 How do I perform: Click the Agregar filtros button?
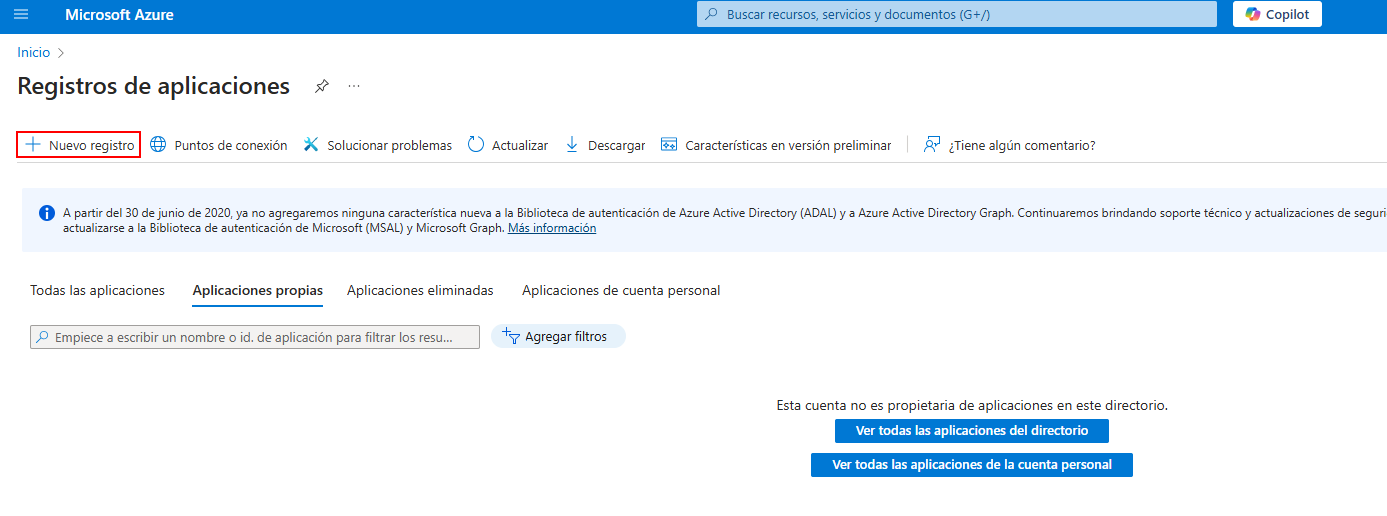558,337
